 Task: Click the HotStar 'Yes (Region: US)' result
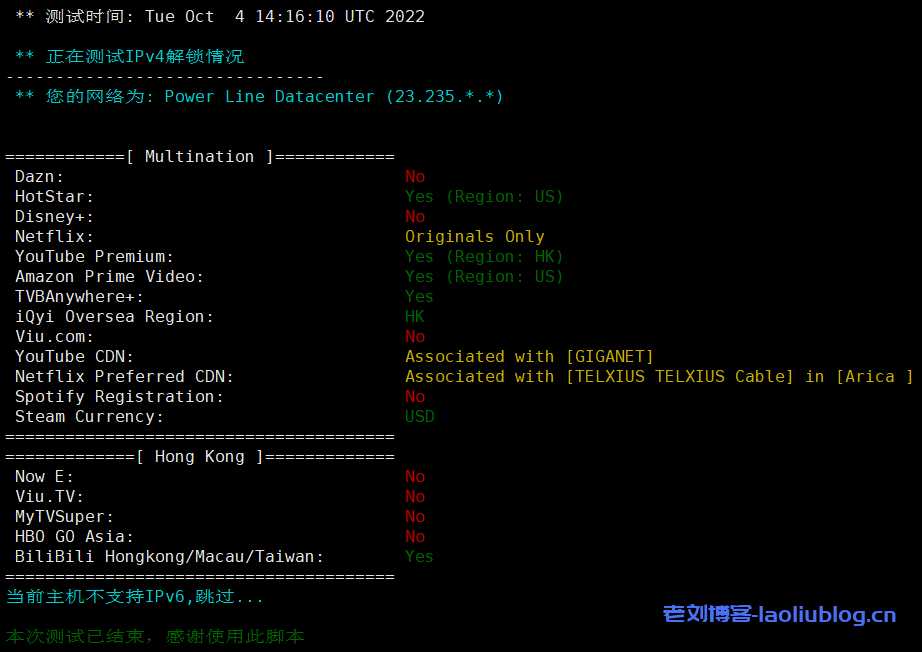(484, 196)
